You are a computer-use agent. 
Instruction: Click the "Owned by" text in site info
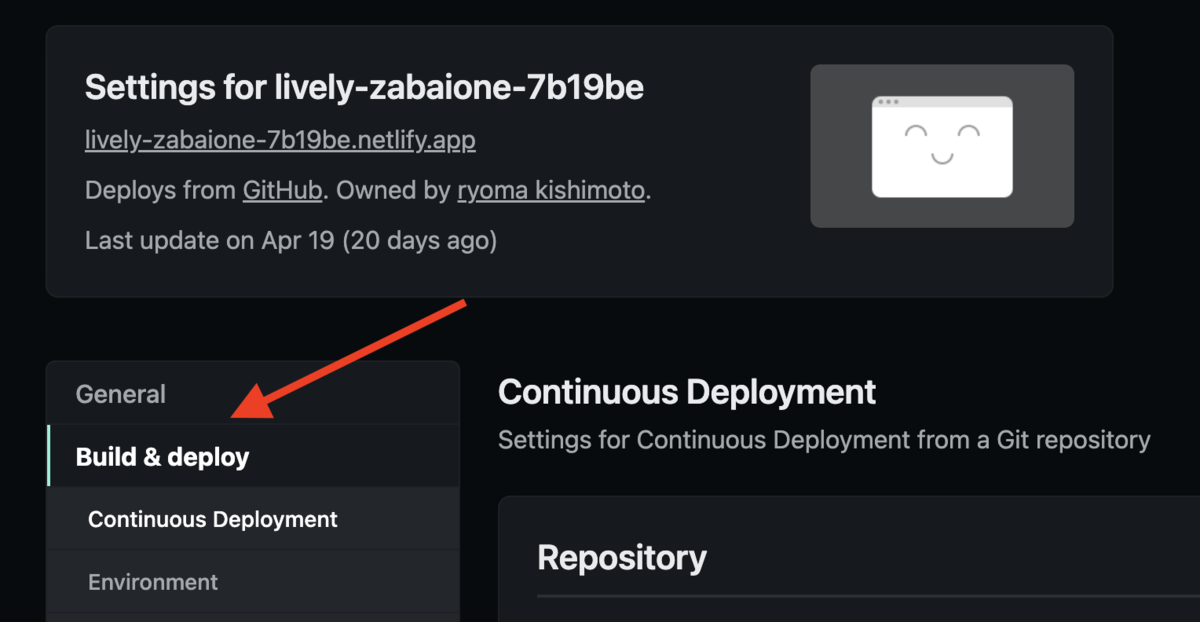(x=393, y=190)
